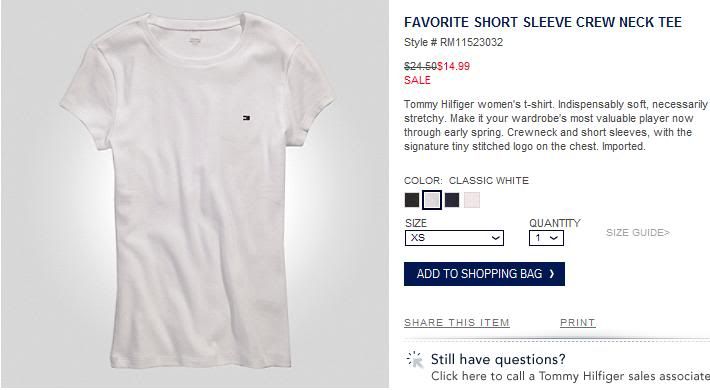Click the call a Tommy Hilfiger sales associate link
The height and width of the screenshot is (390, 710).
tap(570, 376)
